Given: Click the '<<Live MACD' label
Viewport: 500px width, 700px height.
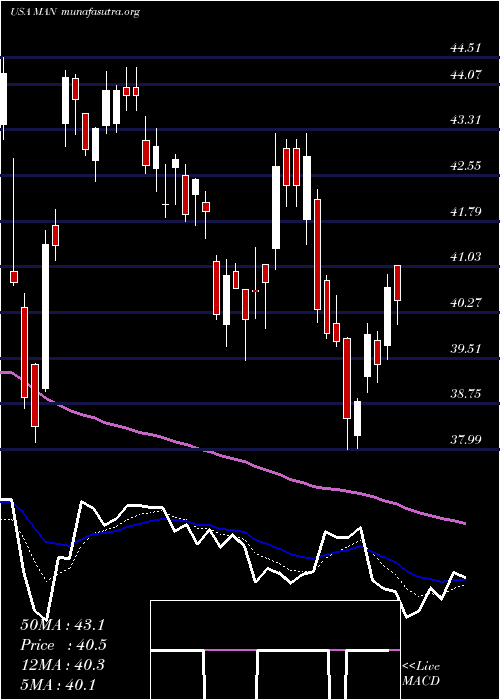Looking at the screenshot, I should point(421,674).
